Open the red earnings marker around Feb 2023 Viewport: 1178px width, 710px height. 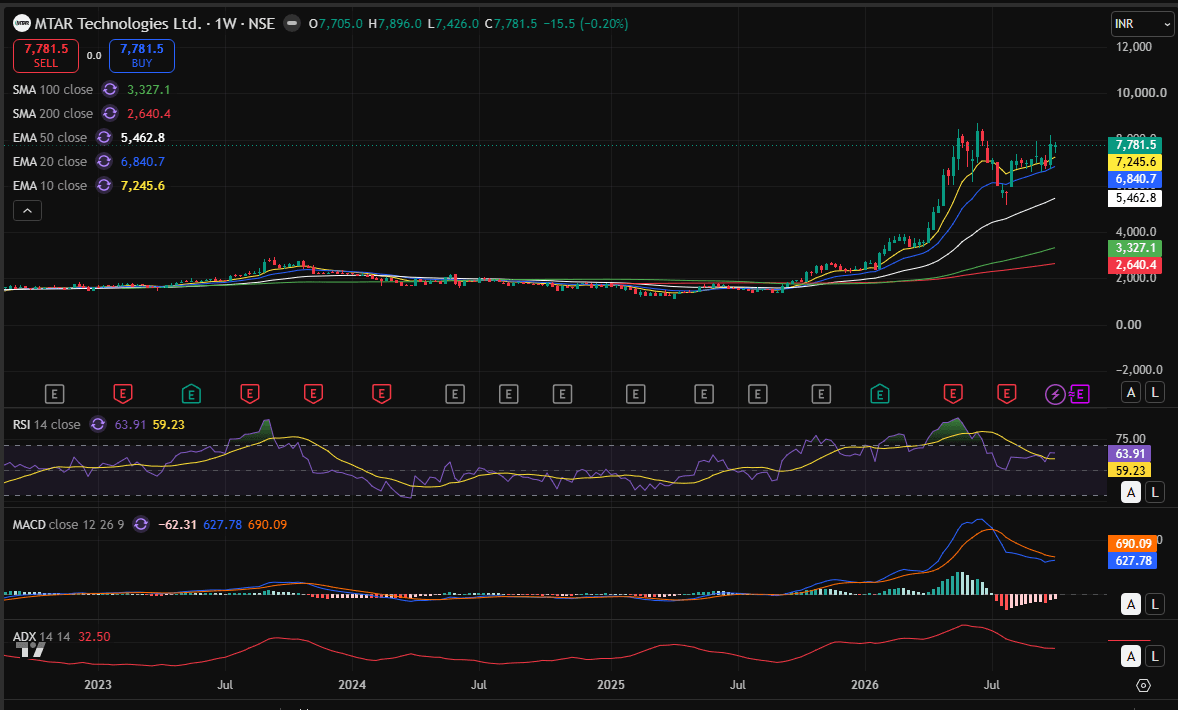click(122, 394)
